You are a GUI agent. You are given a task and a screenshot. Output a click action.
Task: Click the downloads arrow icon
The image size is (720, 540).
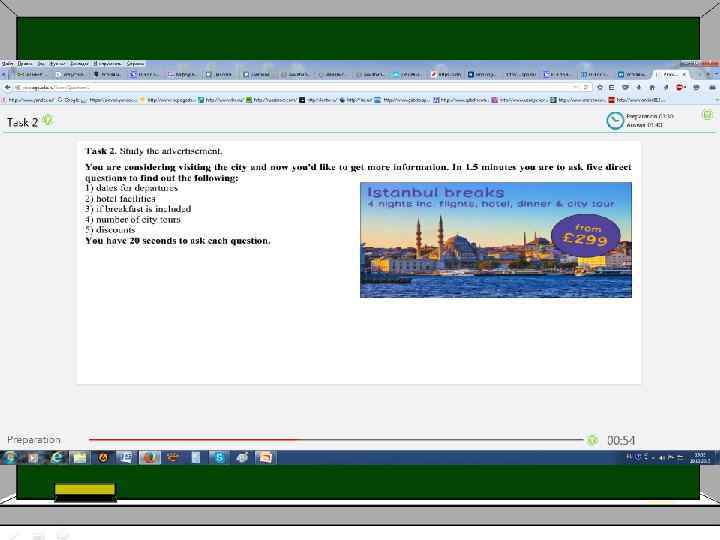pos(638,87)
